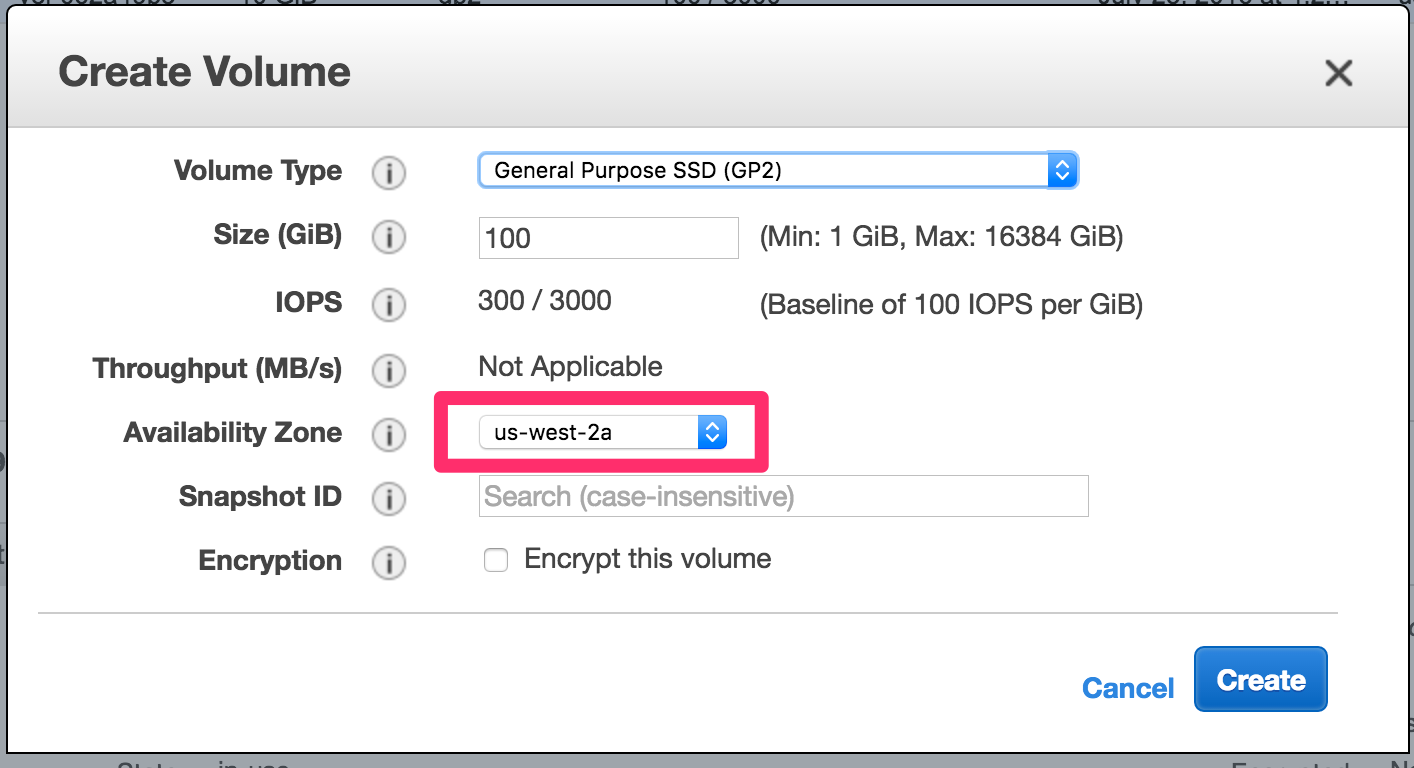The height and width of the screenshot is (768, 1414).
Task: Click the Cancel link
Action: (x=1128, y=688)
